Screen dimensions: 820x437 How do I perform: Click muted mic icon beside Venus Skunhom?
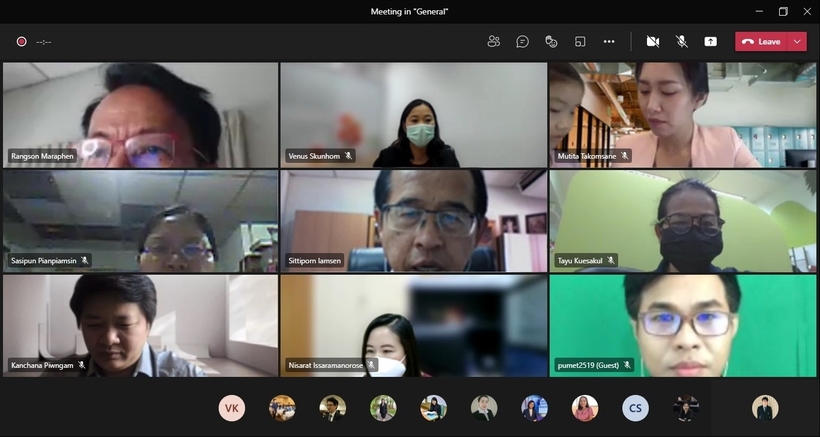[x=348, y=156]
